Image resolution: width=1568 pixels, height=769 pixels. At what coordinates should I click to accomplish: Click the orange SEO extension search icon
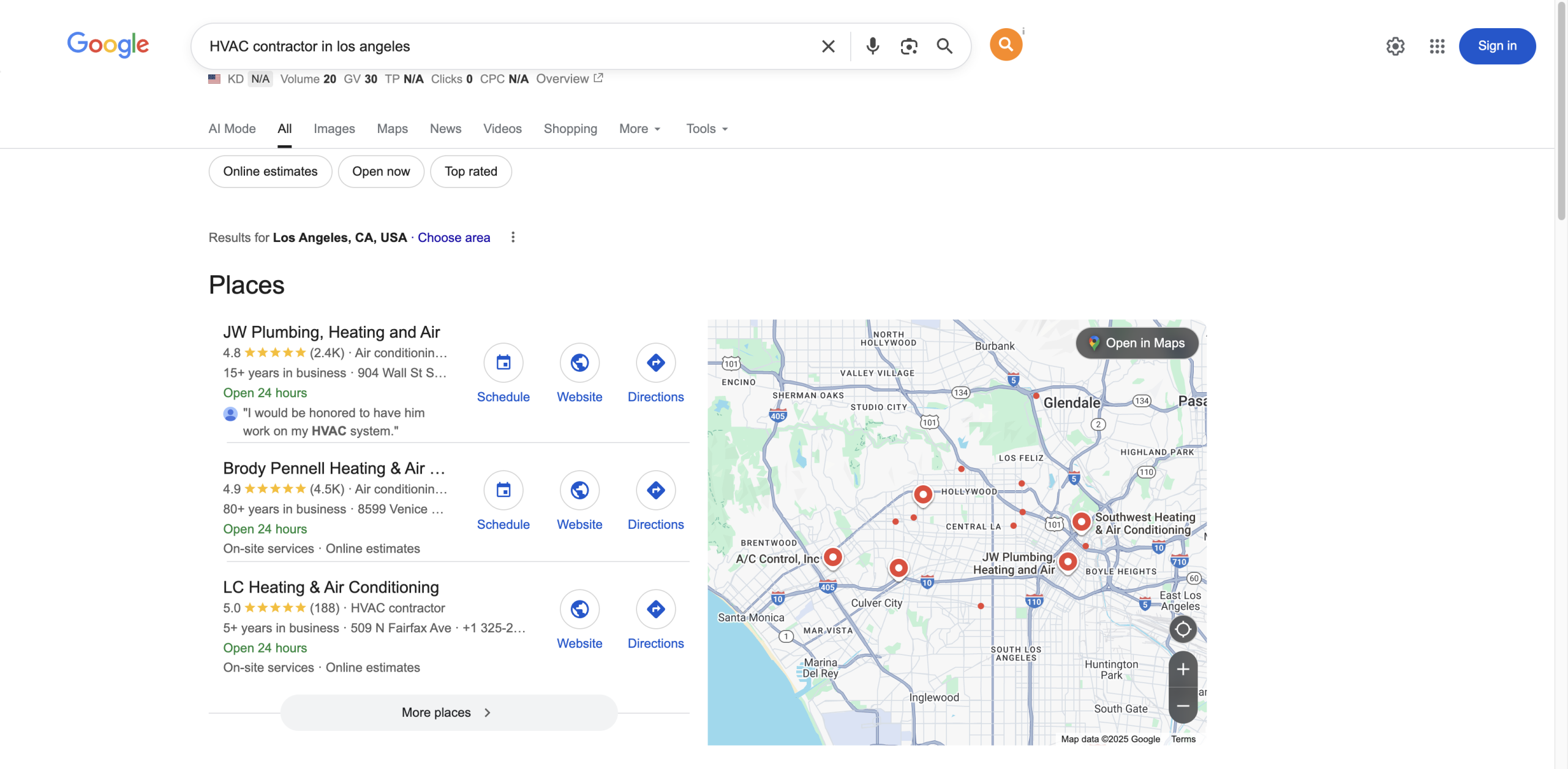(1006, 45)
